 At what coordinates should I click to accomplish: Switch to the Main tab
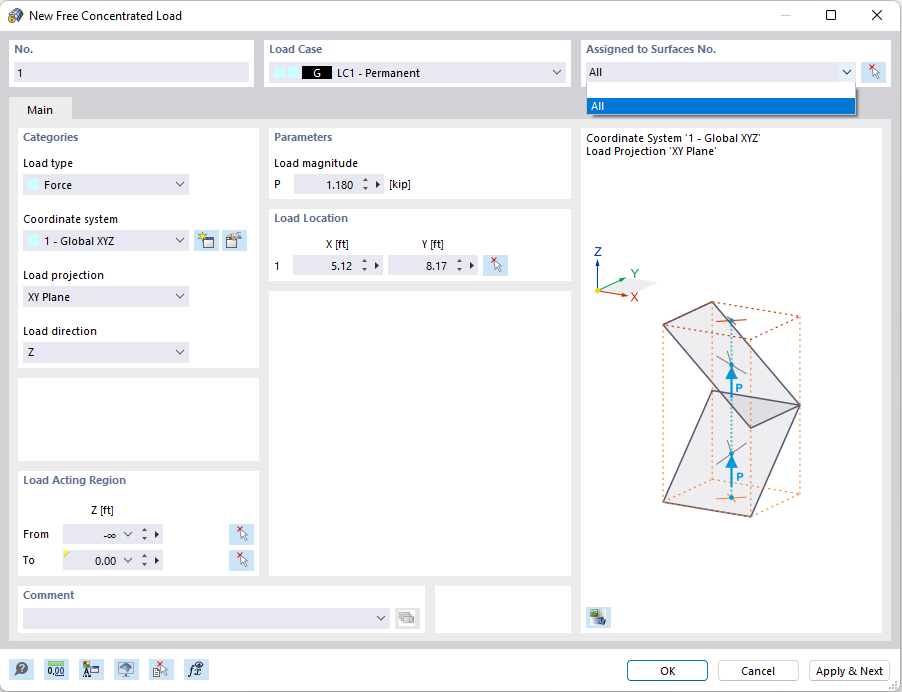(x=40, y=110)
